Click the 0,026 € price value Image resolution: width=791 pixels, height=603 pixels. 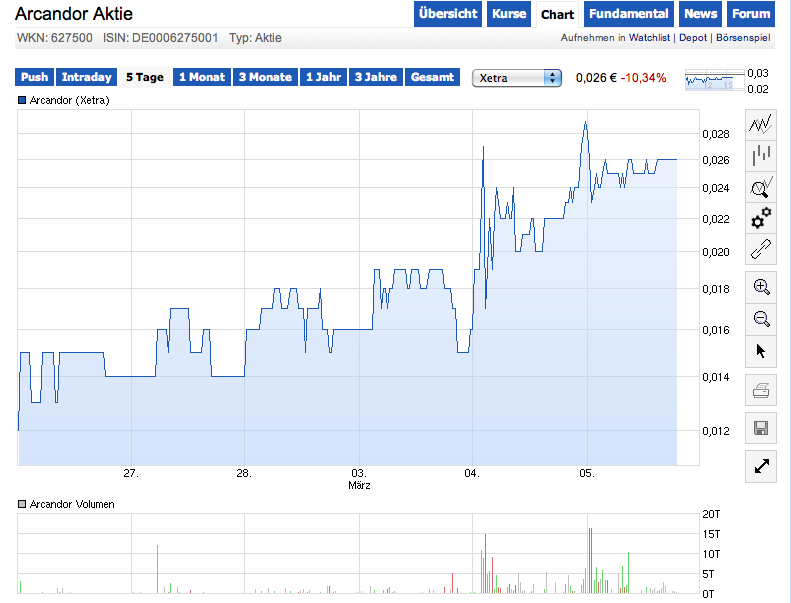click(596, 78)
